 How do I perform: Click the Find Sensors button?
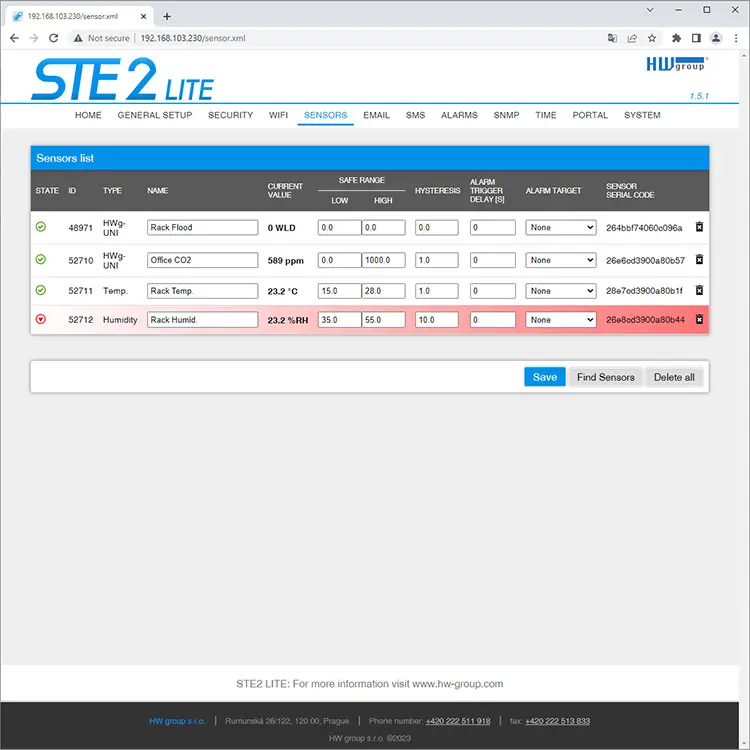[x=605, y=377]
